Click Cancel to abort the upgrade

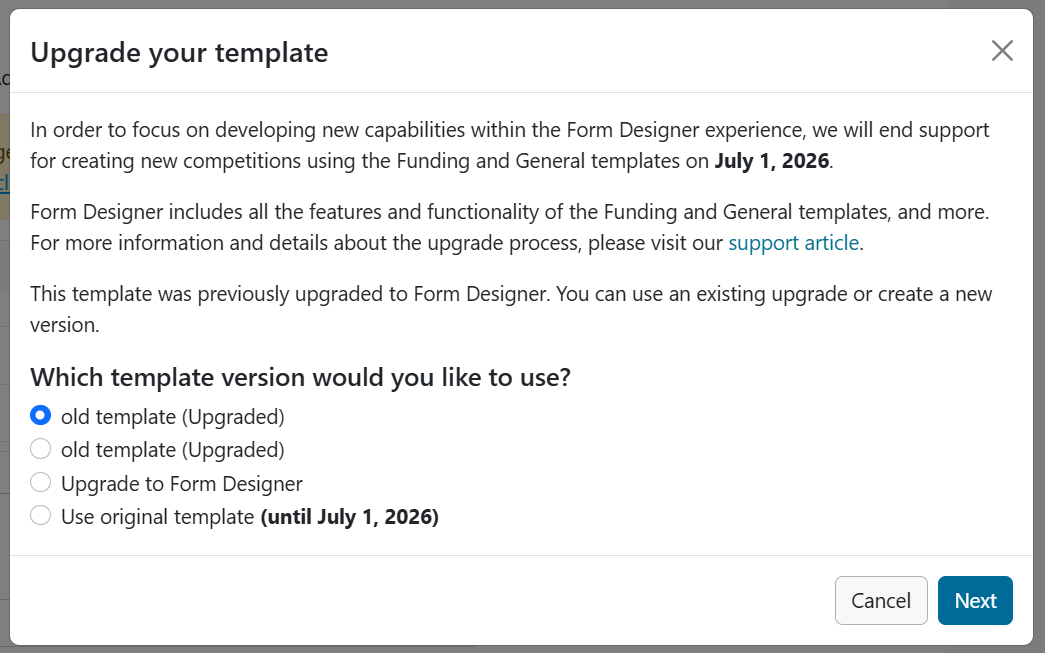tap(880, 600)
